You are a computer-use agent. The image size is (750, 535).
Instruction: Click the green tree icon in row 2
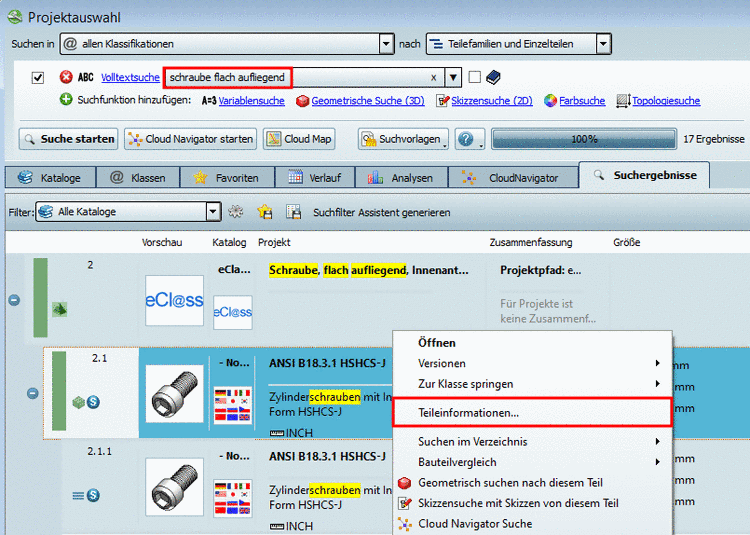(x=59, y=309)
